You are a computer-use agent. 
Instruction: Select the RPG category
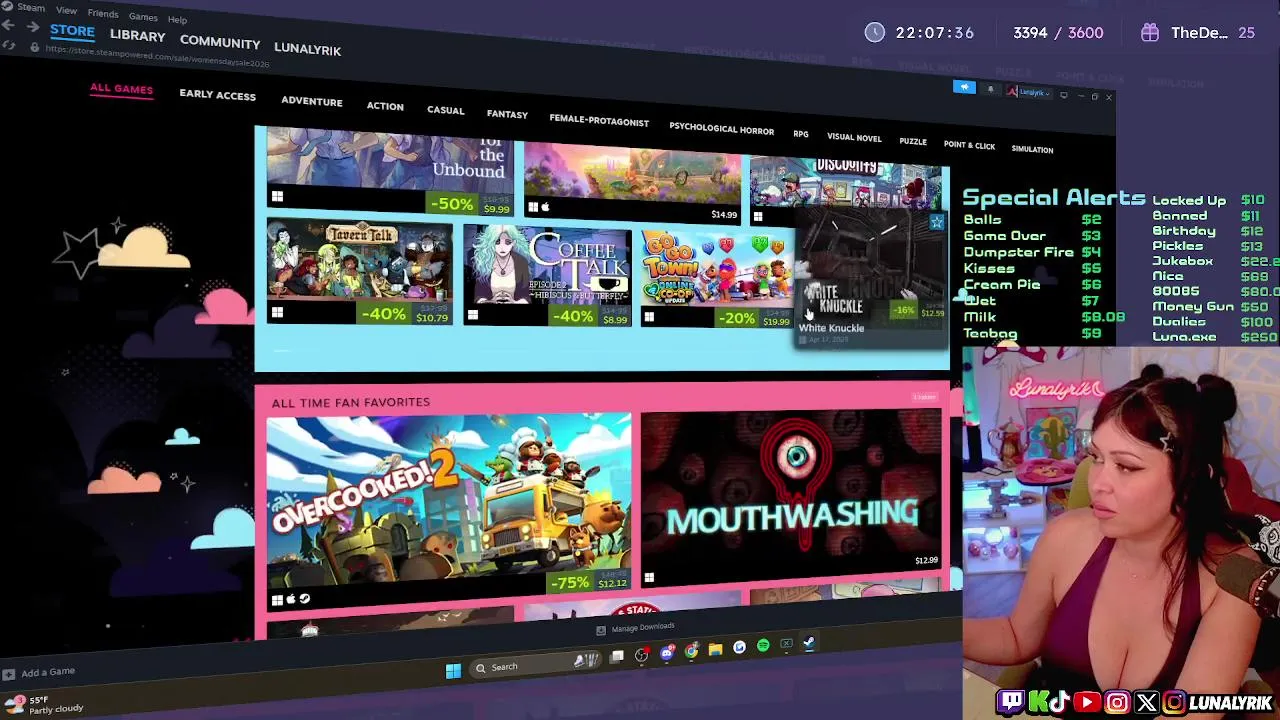(x=800, y=134)
